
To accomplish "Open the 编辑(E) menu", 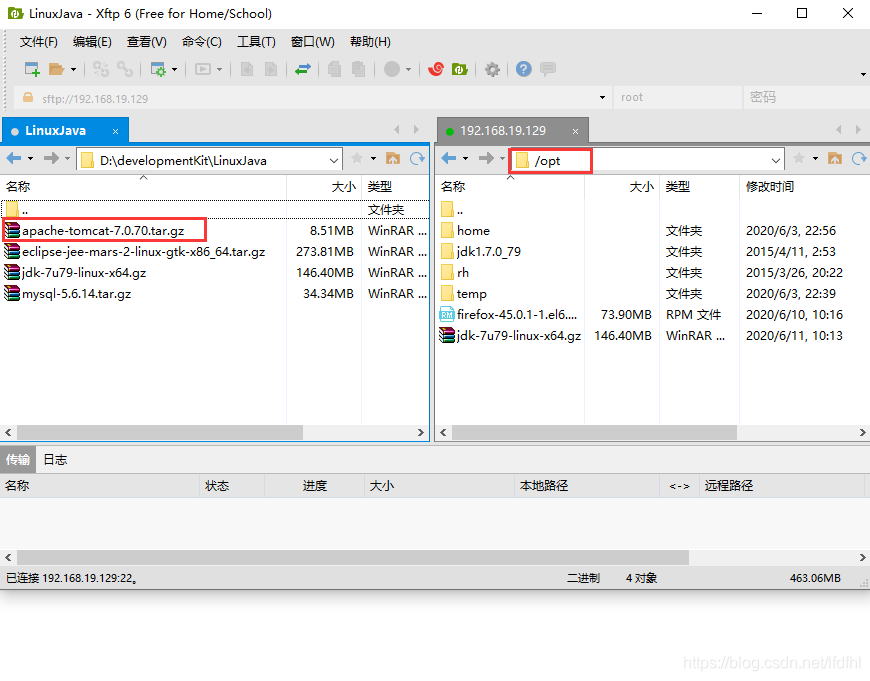I will coord(92,42).
